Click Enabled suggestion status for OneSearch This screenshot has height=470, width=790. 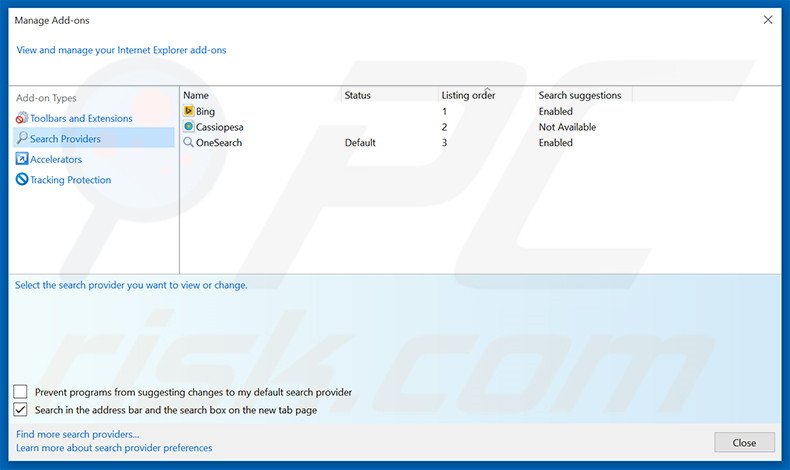[x=556, y=143]
